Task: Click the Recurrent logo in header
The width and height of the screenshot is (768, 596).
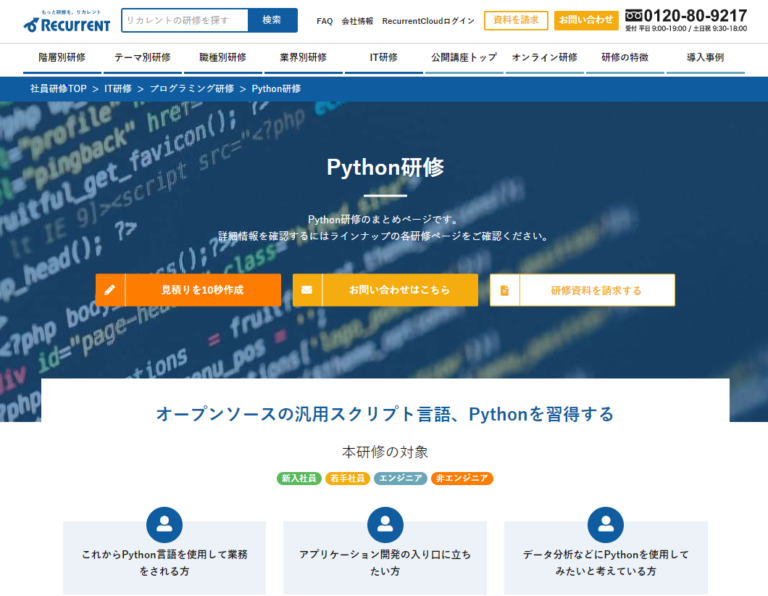Action: (x=67, y=20)
